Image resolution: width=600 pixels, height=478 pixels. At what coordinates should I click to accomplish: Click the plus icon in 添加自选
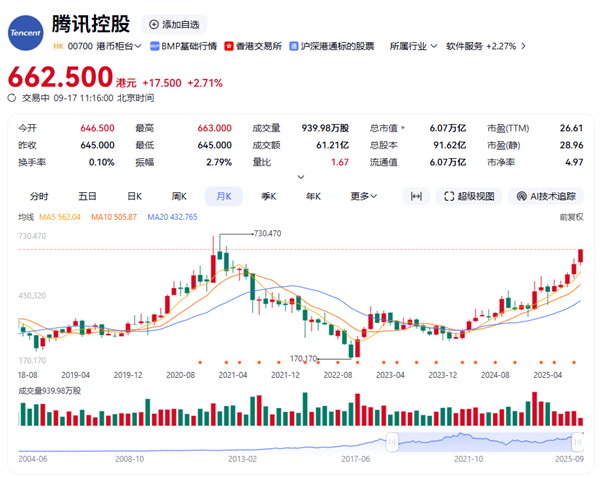click(x=153, y=24)
